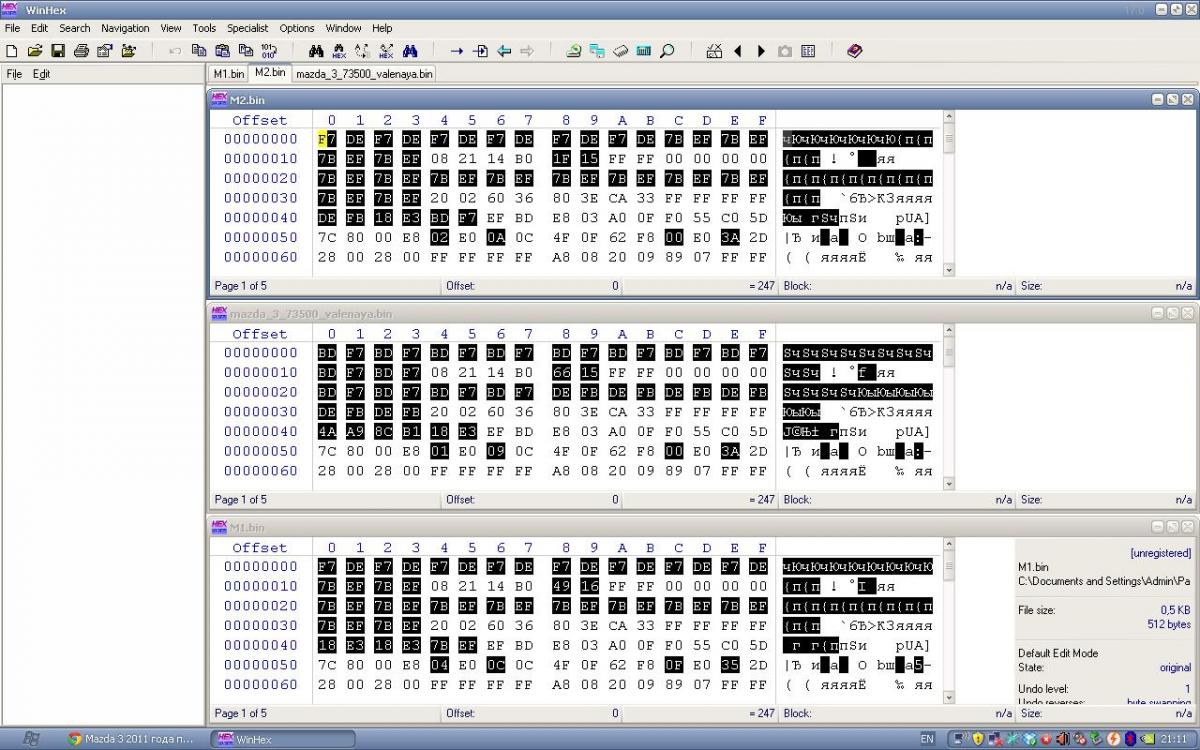The image size is (1200, 750).
Task: Open the Specialist menu
Action: pyautogui.click(x=247, y=28)
